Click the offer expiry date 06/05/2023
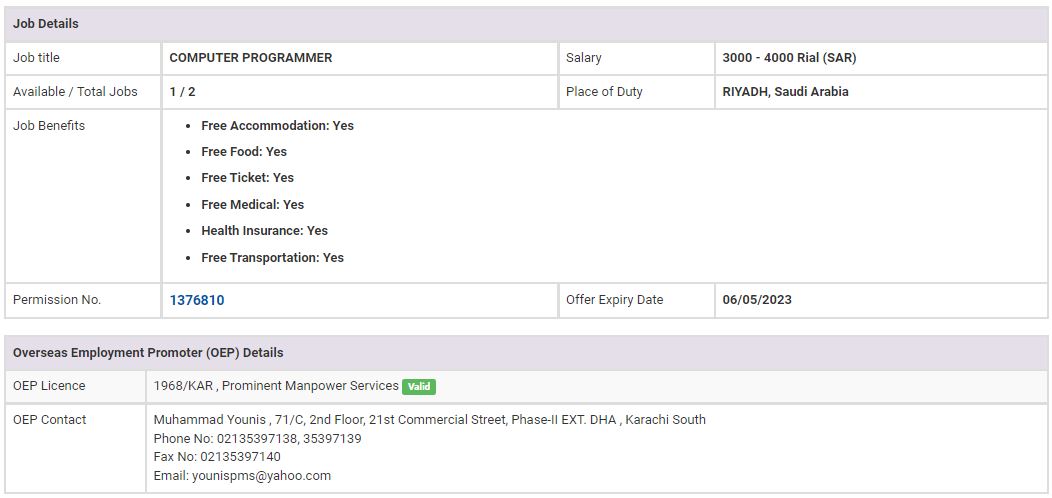 coord(757,300)
